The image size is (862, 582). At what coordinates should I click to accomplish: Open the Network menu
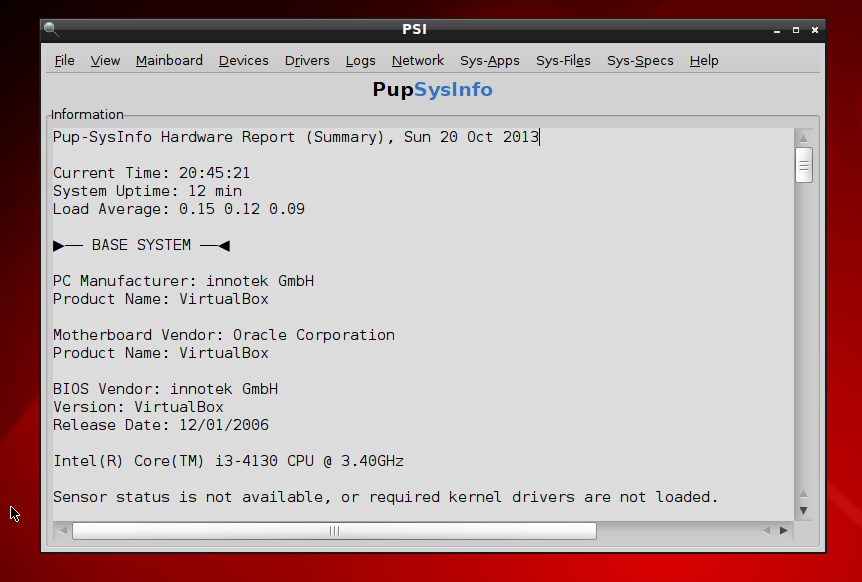point(418,60)
